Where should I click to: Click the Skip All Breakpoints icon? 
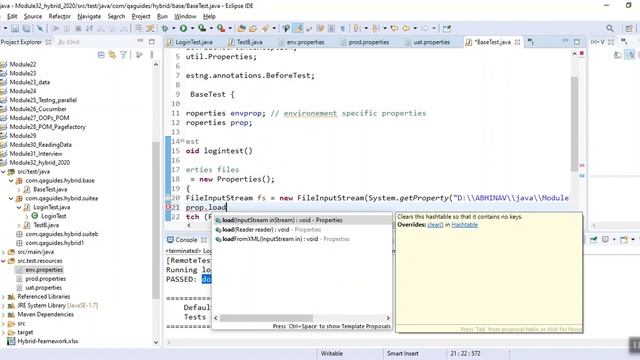(x=40, y=29)
